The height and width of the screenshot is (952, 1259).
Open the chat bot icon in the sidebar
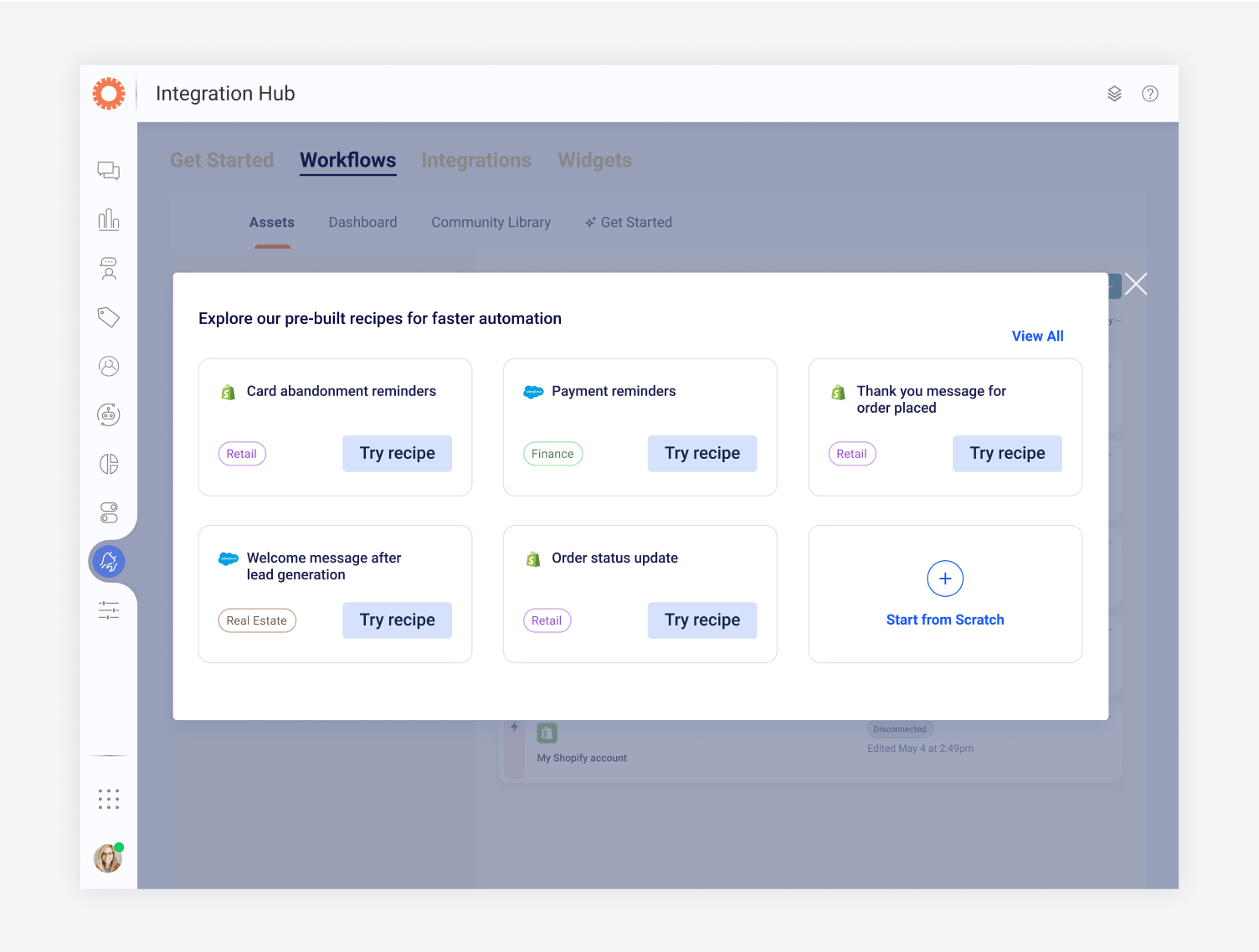coord(109,414)
